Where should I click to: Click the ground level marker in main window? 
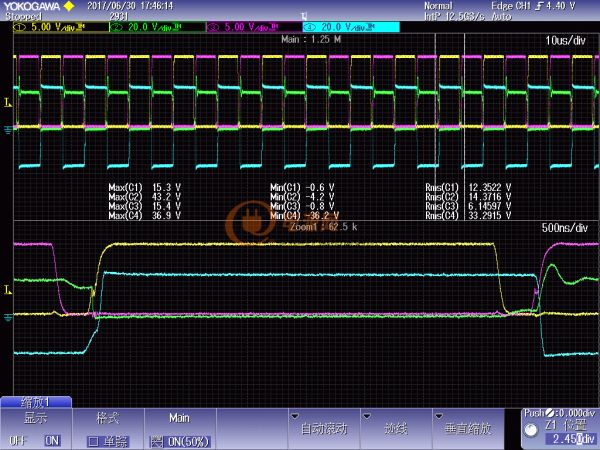click(x=8, y=130)
